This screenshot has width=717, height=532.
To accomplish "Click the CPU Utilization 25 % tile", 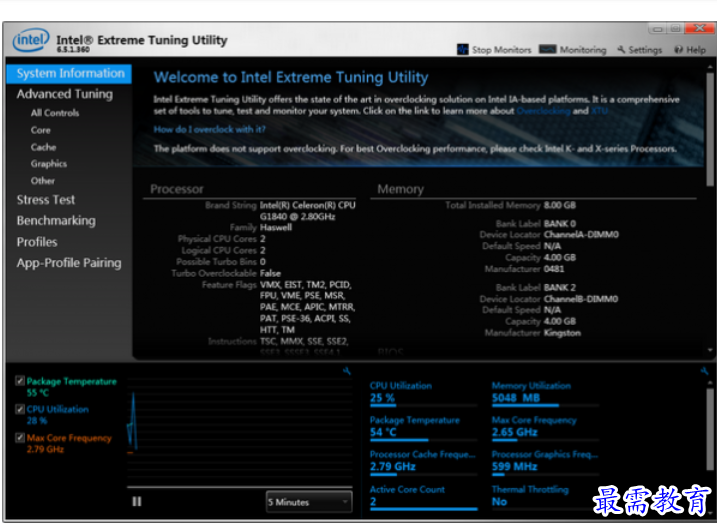I will [423, 393].
